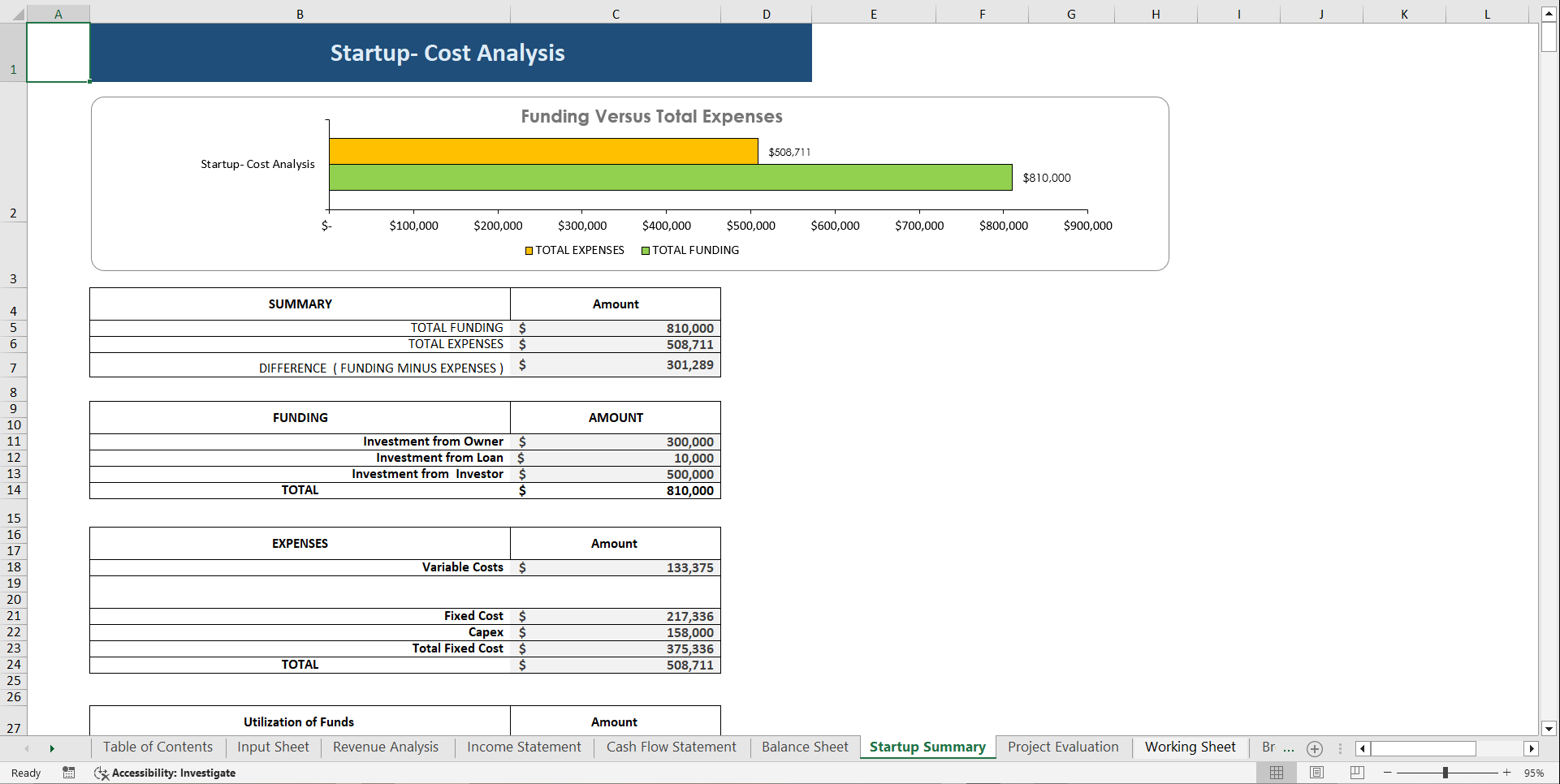Click the left sheet navigation arrow
The width and height of the screenshot is (1560, 784).
click(x=28, y=748)
